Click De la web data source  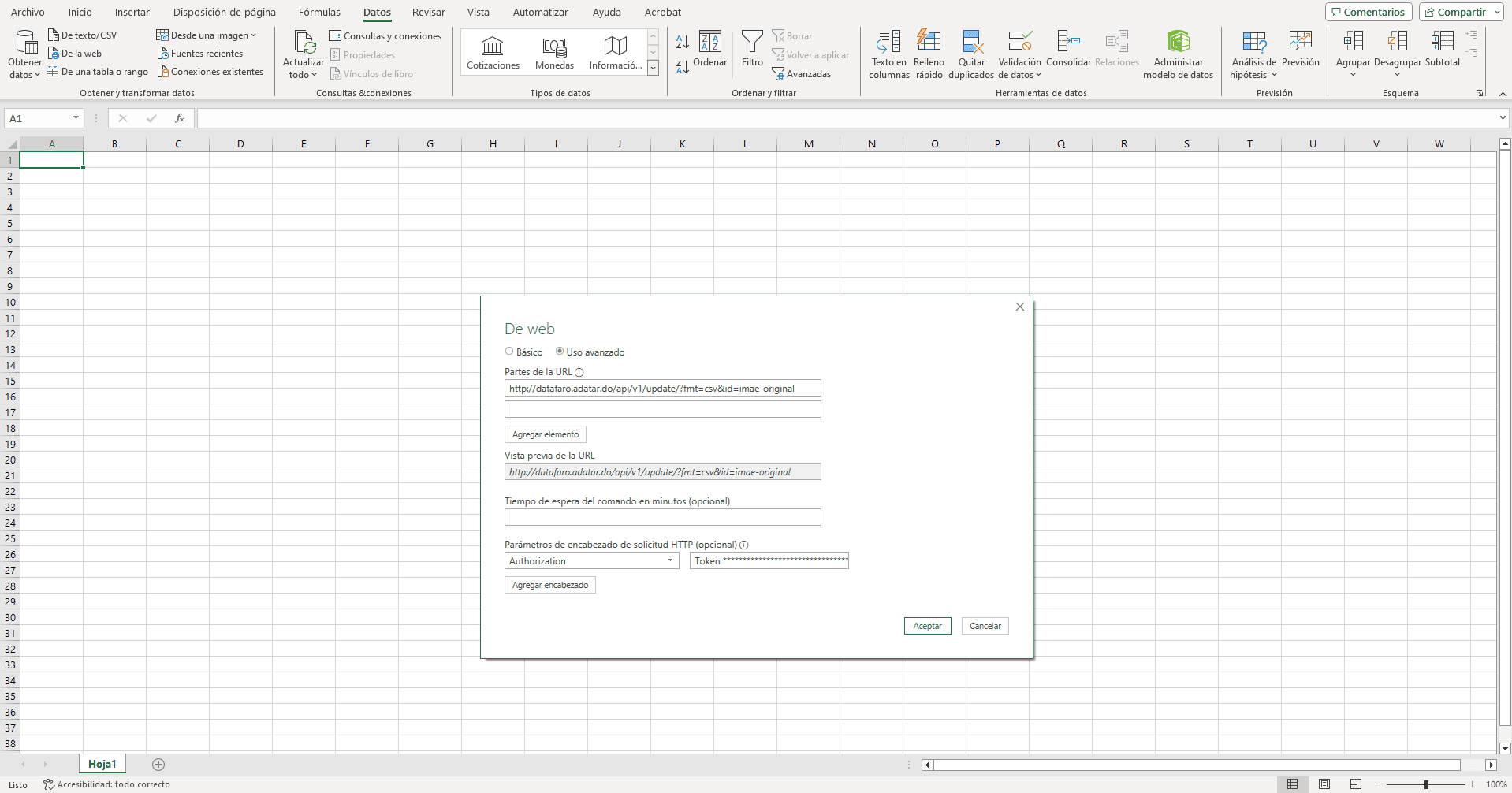tap(75, 54)
